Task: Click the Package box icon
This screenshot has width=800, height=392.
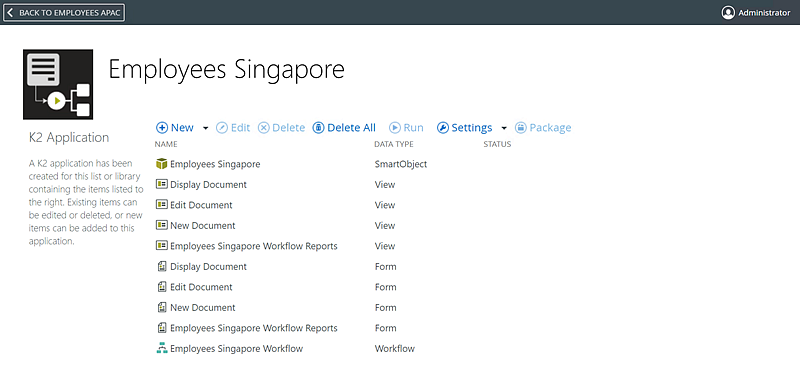Action: (520, 128)
